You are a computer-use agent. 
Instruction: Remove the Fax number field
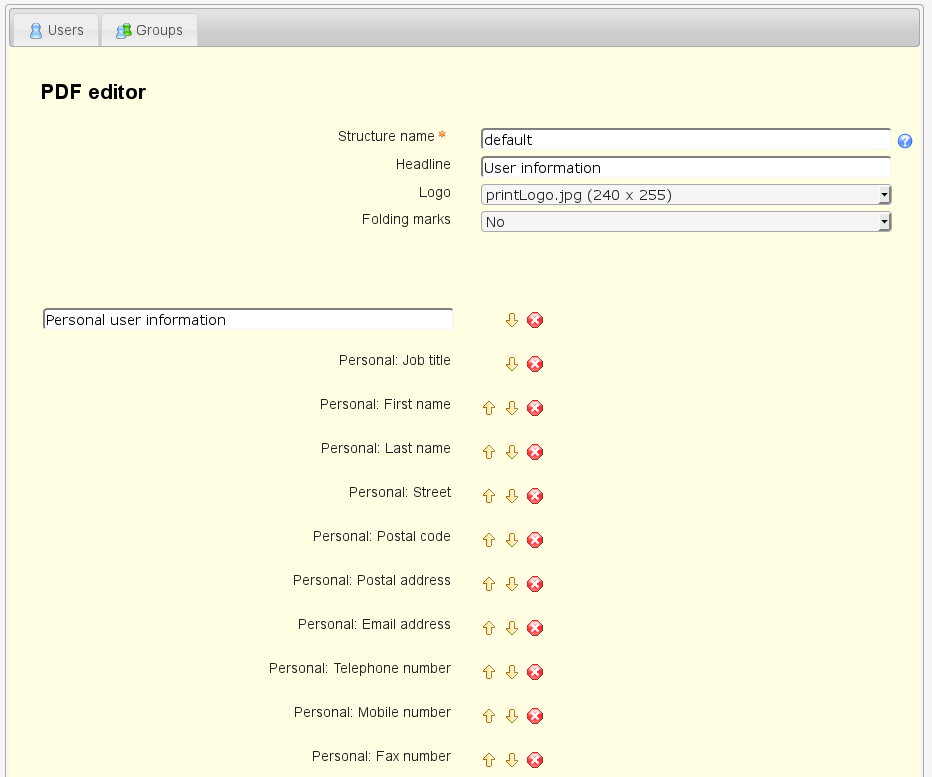(x=535, y=760)
